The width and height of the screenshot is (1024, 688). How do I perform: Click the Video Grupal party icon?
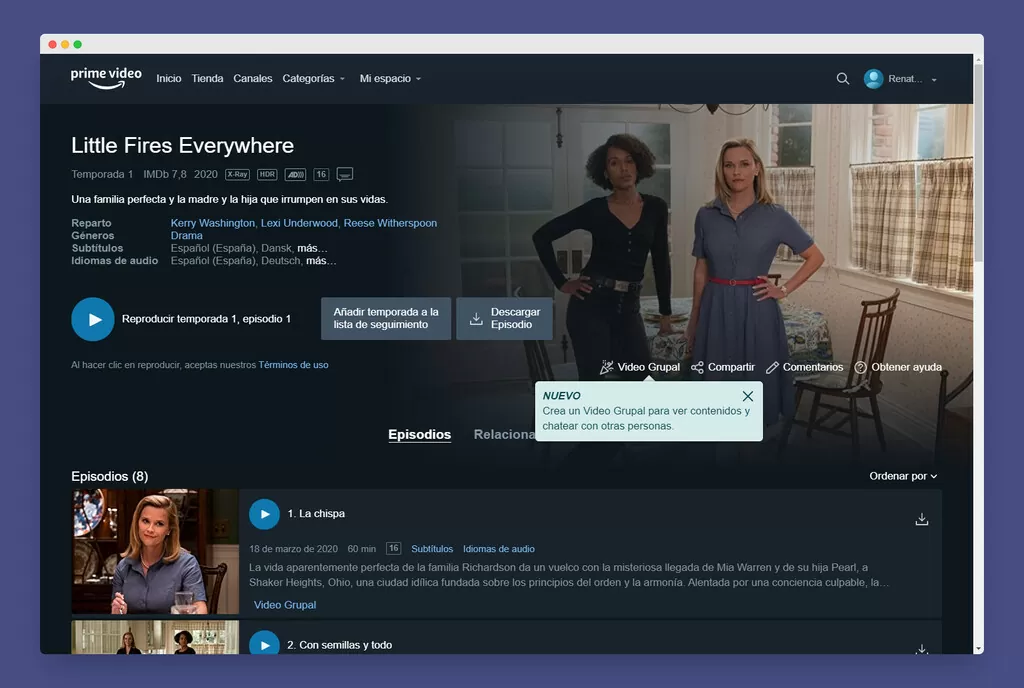tap(607, 367)
